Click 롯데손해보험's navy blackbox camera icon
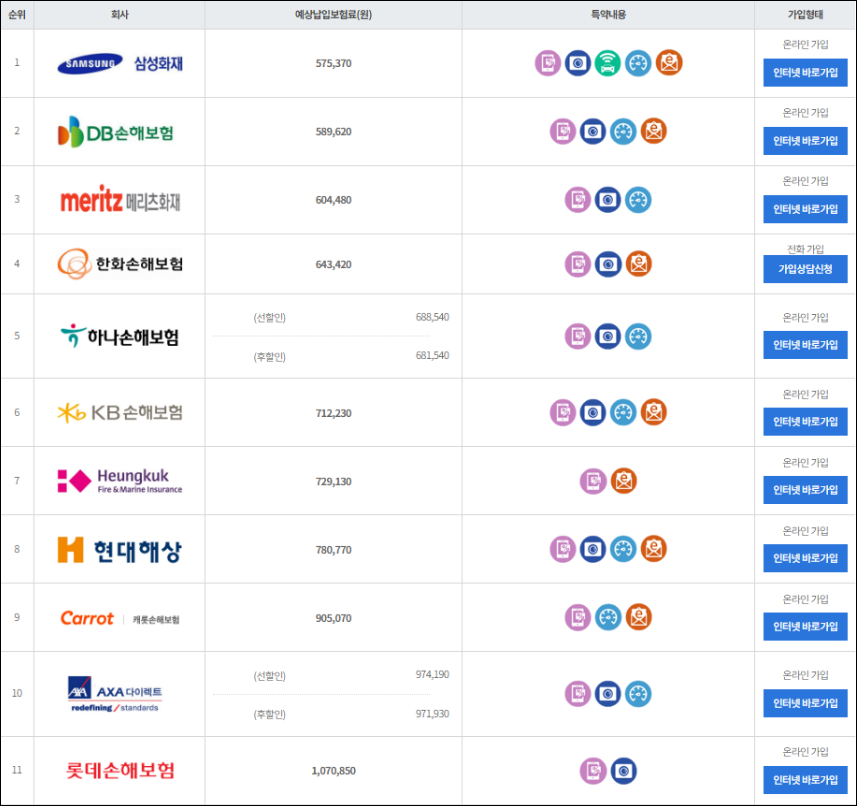 tap(624, 771)
